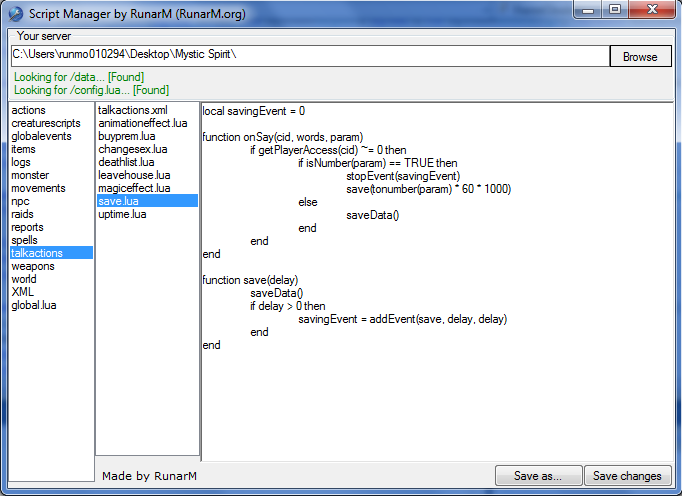Focus the server path input field
Viewport: 682px width, 496px height.
click(x=310, y=55)
